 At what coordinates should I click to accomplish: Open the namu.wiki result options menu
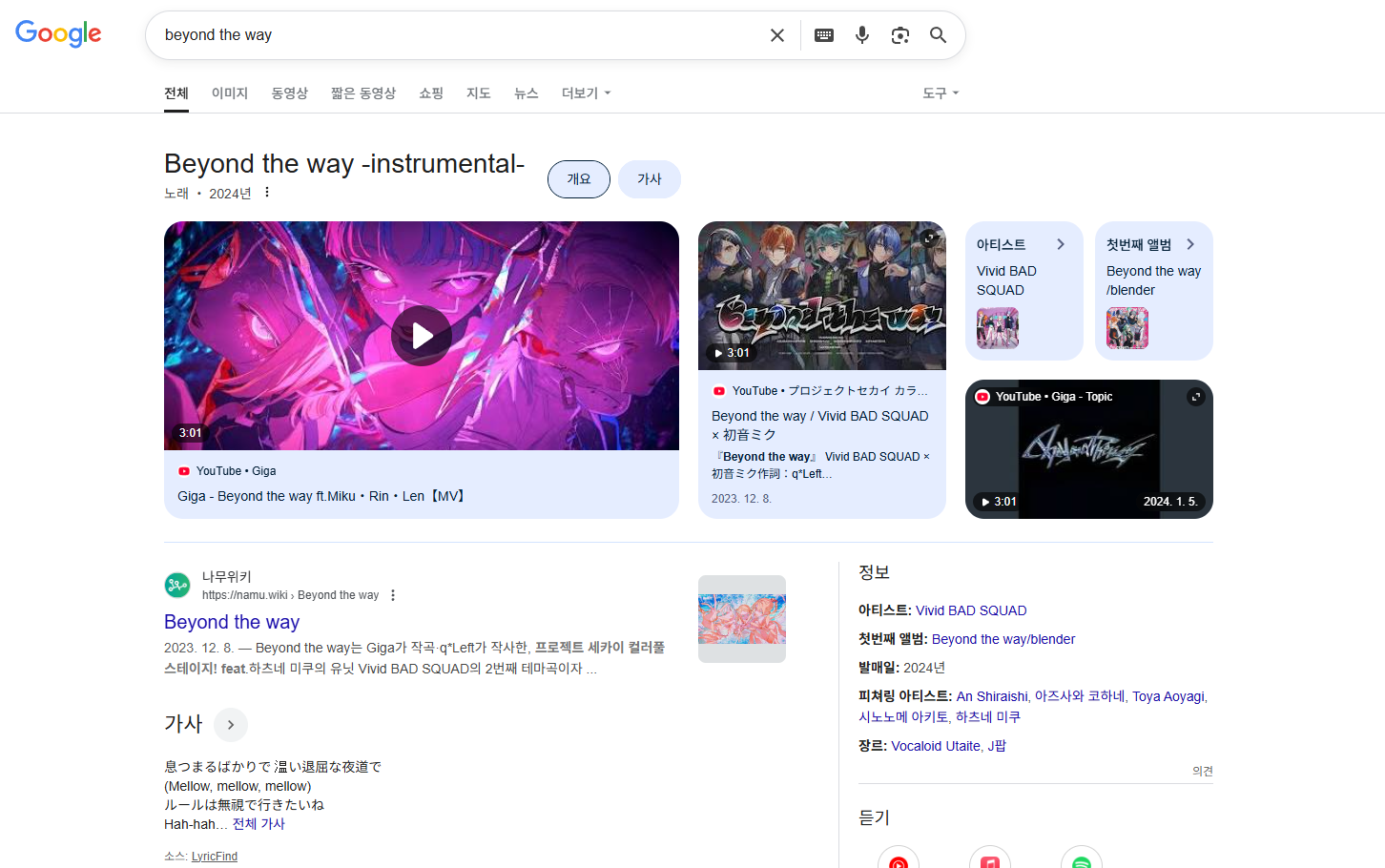tap(393, 595)
